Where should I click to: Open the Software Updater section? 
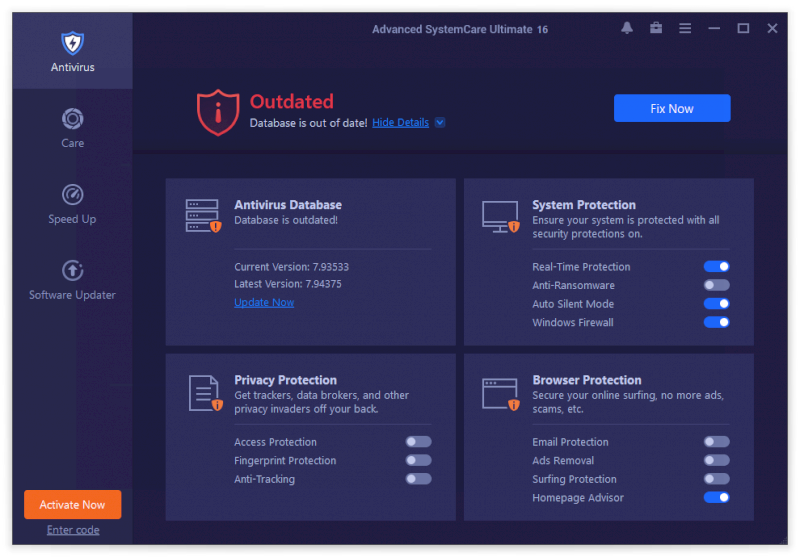[72, 280]
